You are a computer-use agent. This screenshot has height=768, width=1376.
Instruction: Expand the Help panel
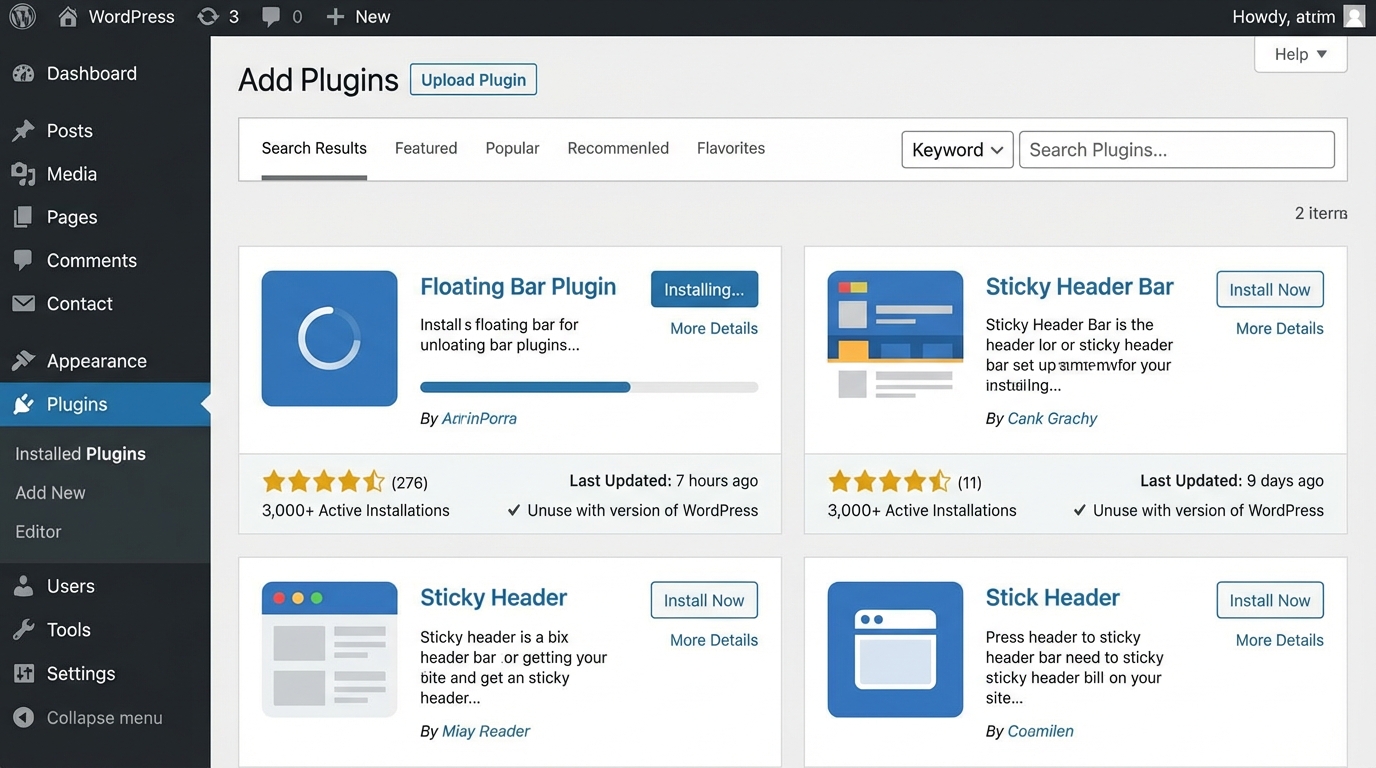[x=1299, y=54]
